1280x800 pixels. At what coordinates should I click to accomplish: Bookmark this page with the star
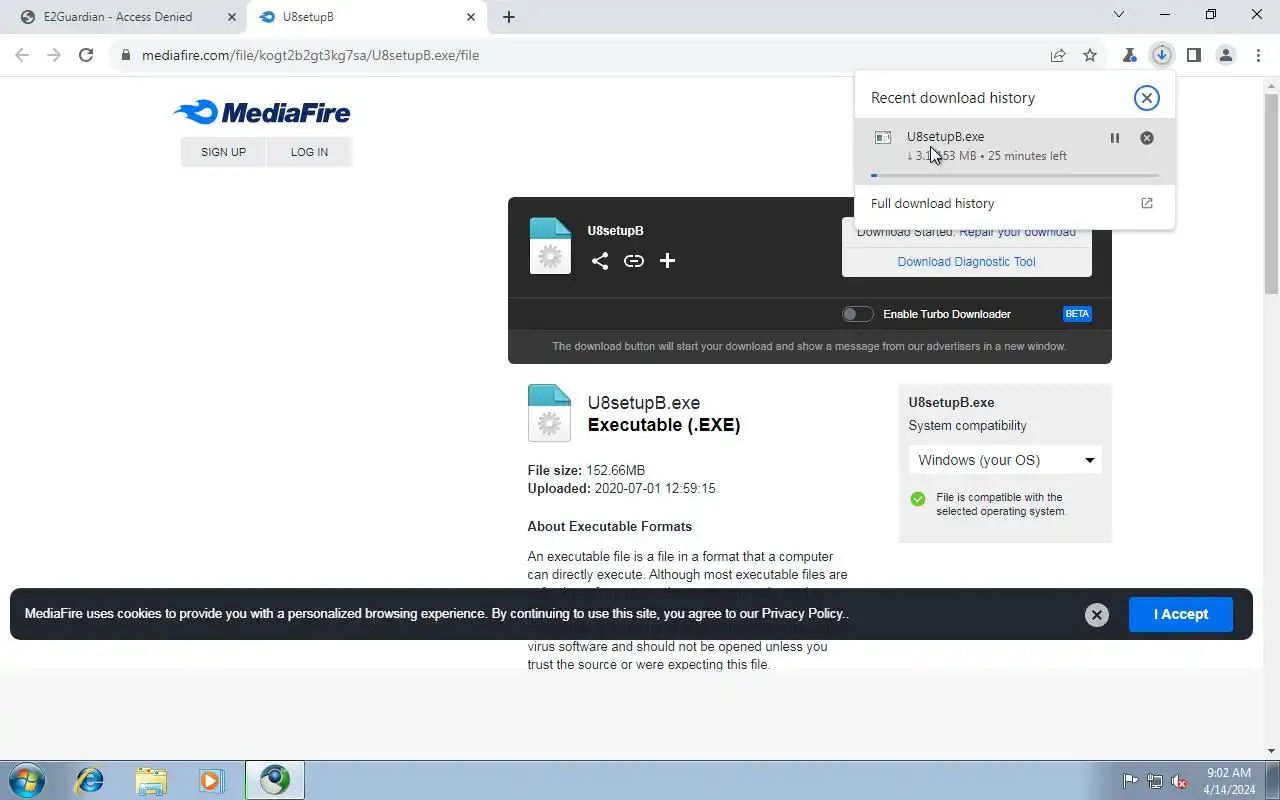tap(1090, 55)
